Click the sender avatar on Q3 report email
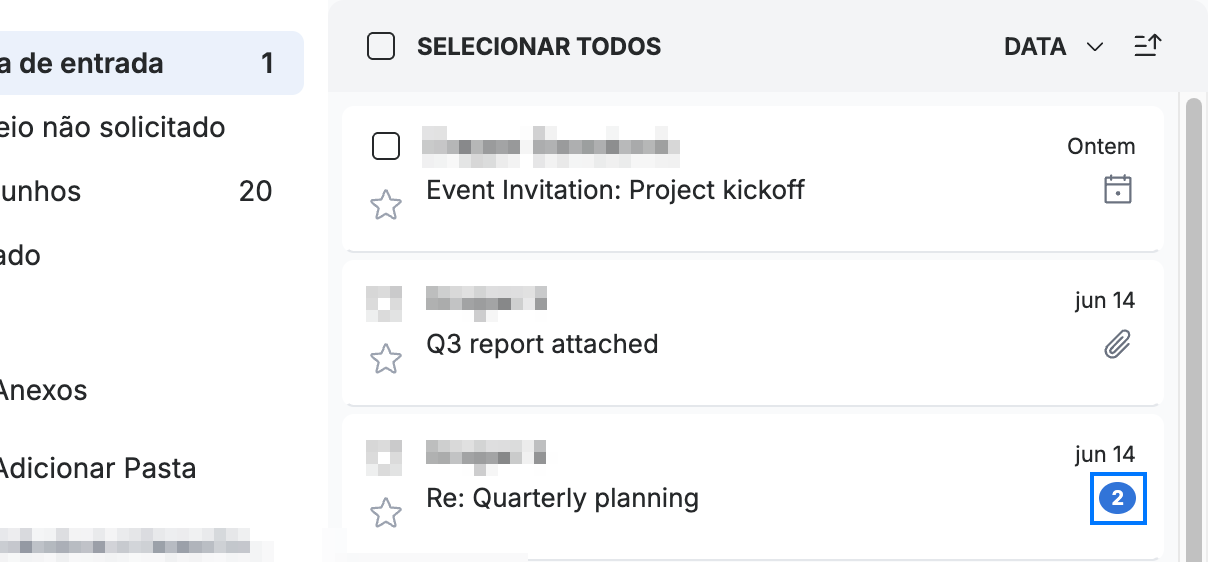Viewport: 1208px width, 562px height. (x=384, y=304)
